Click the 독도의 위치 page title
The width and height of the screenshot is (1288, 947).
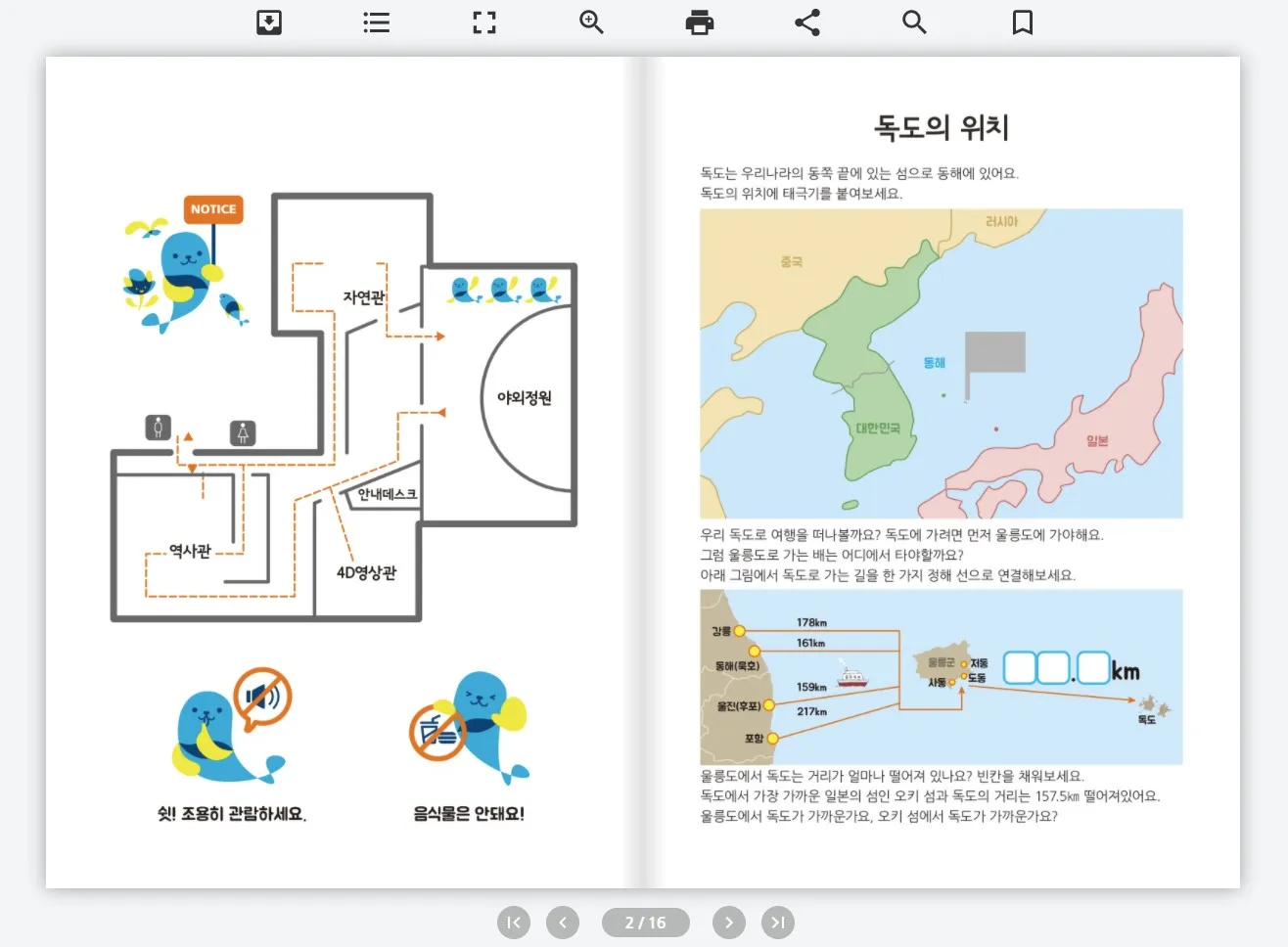[941, 126]
